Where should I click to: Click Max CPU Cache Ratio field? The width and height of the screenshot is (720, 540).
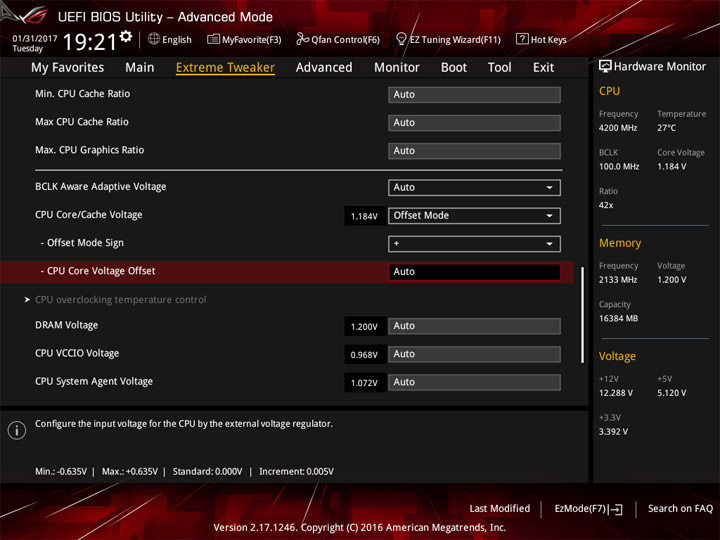(x=474, y=123)
